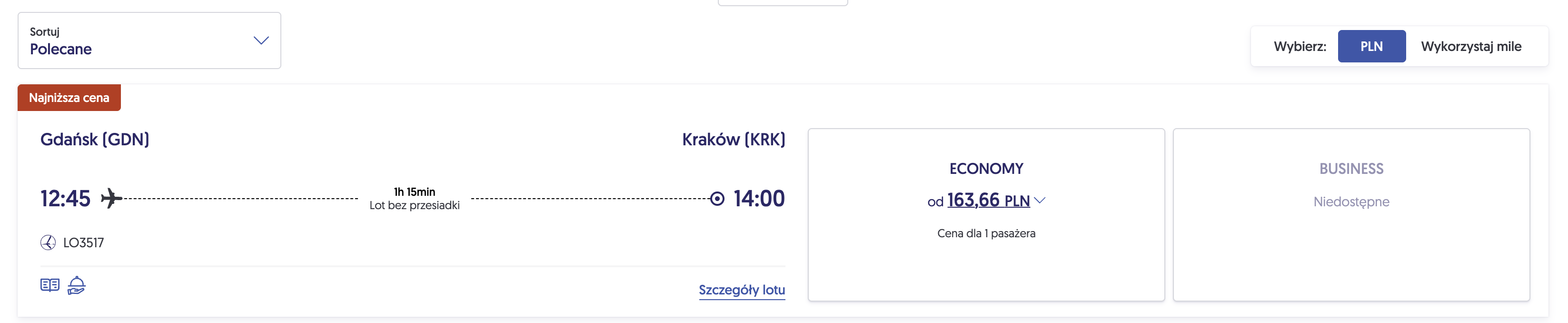Select the ECONOMY fare heading
This screenshot has width=1568, height=323.
click(x=986, y=169)
